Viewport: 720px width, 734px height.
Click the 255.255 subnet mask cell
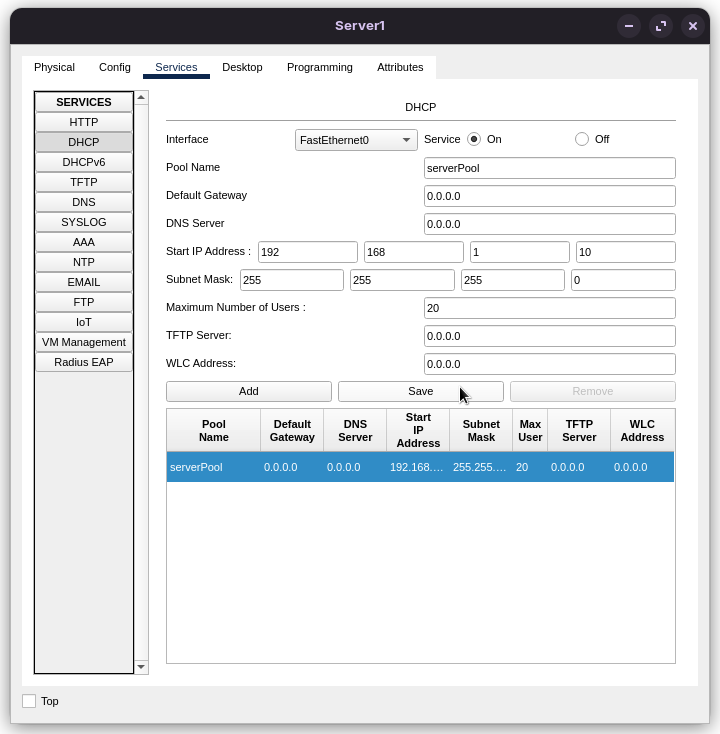pos(481,467)
